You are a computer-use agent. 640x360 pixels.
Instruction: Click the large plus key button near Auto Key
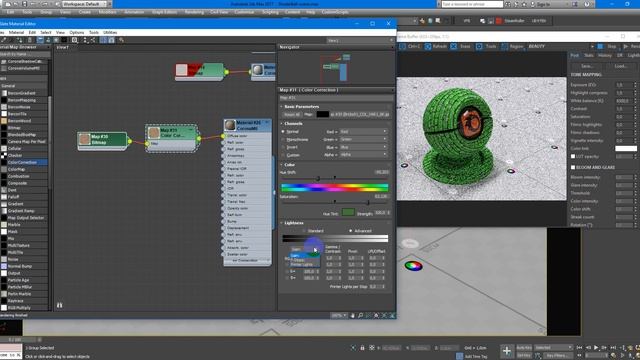(507, 351)
